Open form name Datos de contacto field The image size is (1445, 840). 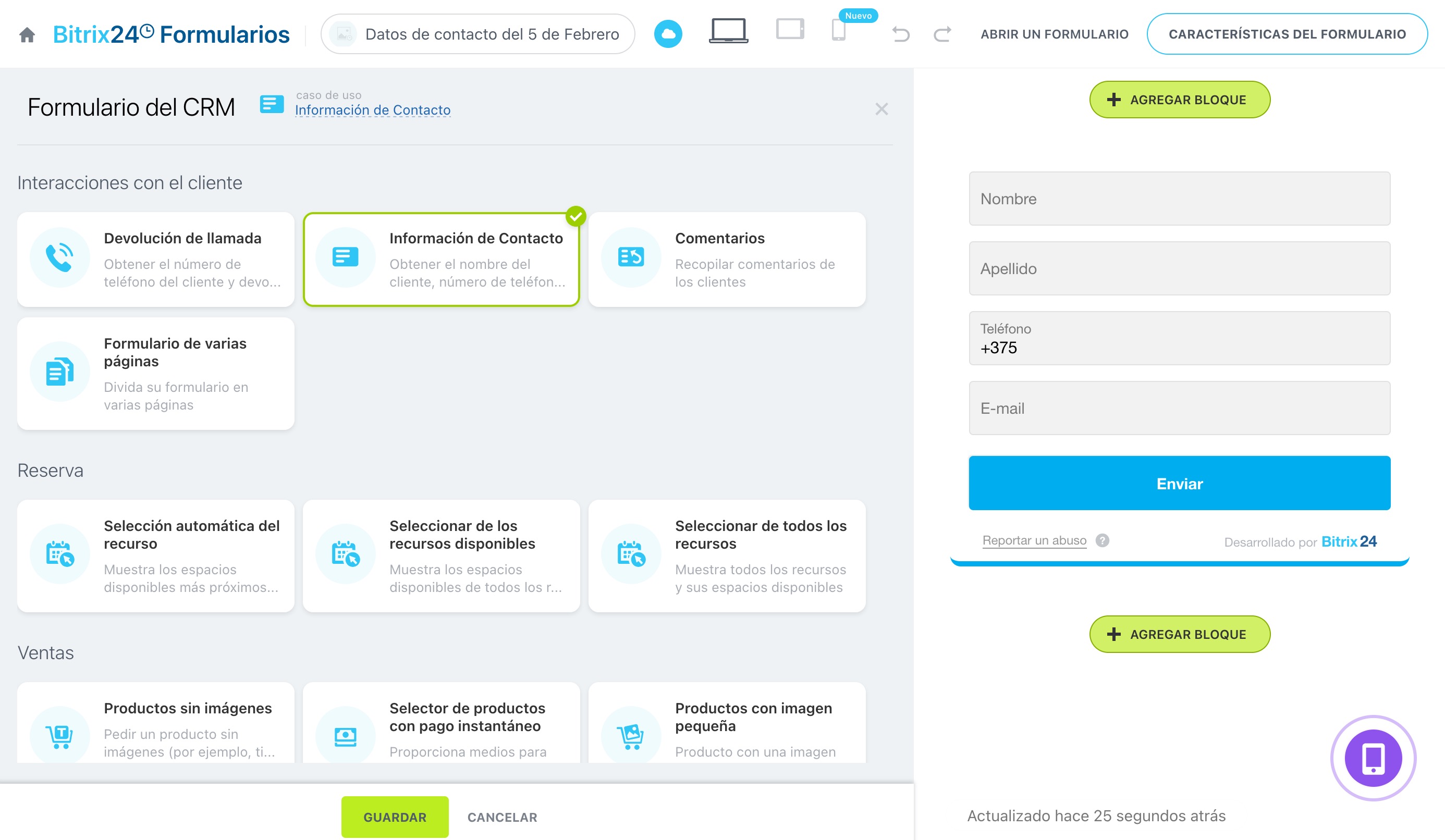click(492, 34)
